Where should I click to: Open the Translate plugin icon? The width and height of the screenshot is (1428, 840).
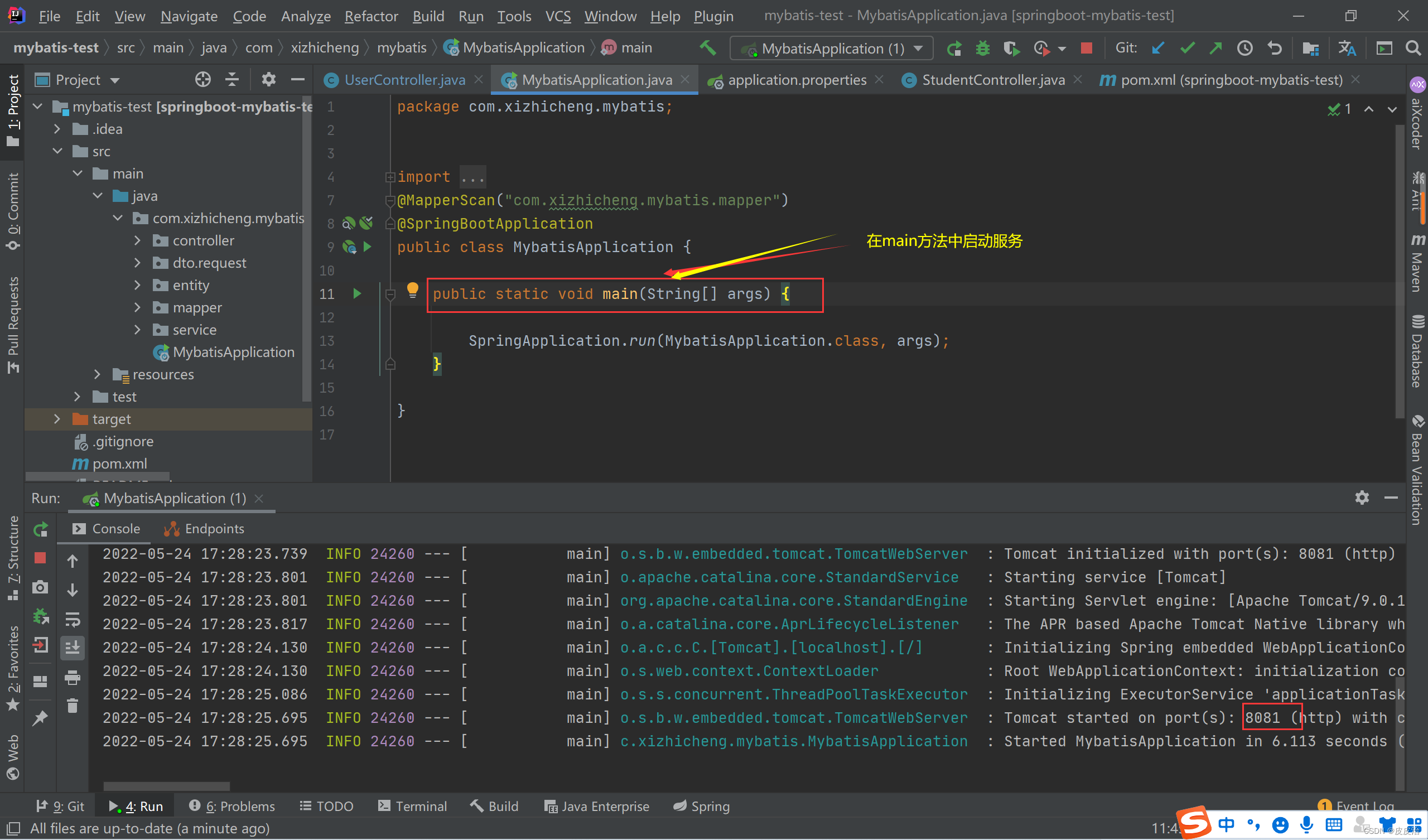(x=1348, y=48)
